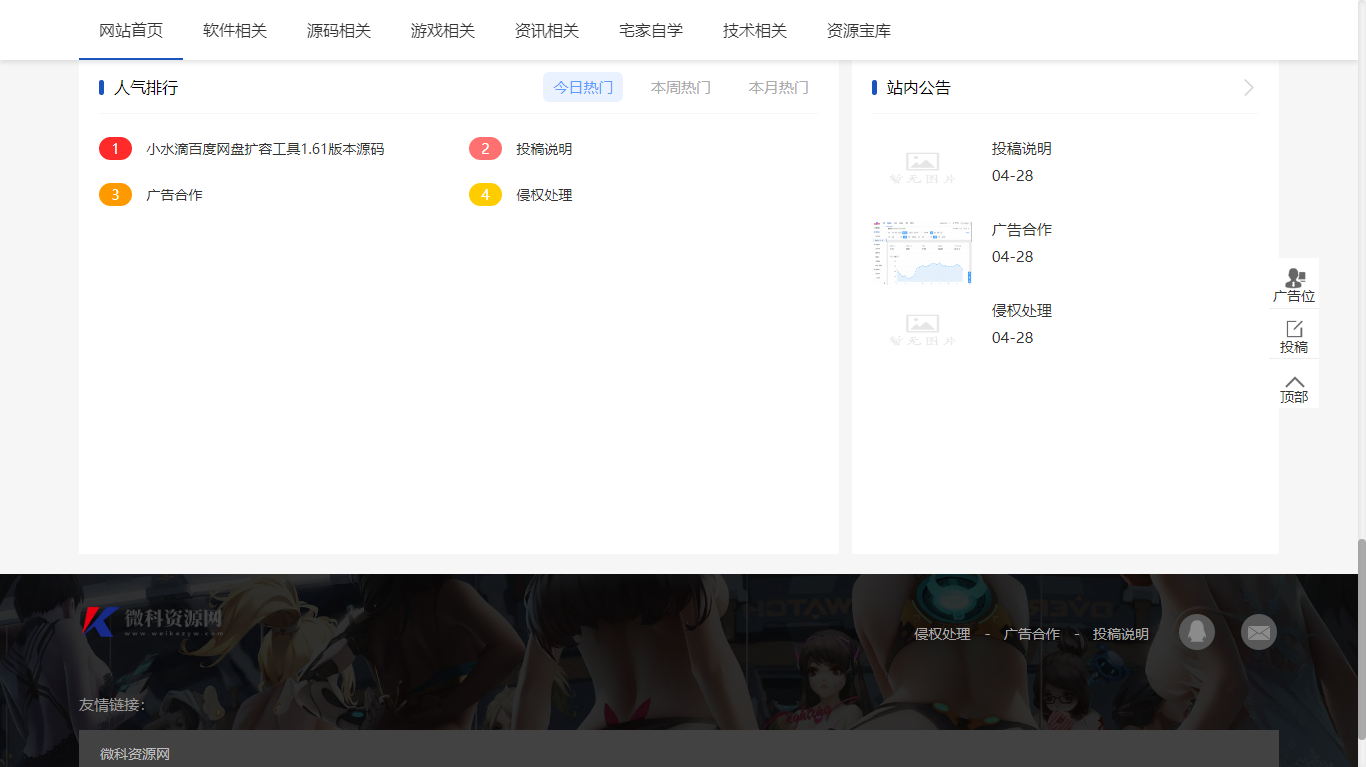This screenshot has width=1366, height=767.
Task: Select the 技术相关 menu item
Action: (753, 30)
